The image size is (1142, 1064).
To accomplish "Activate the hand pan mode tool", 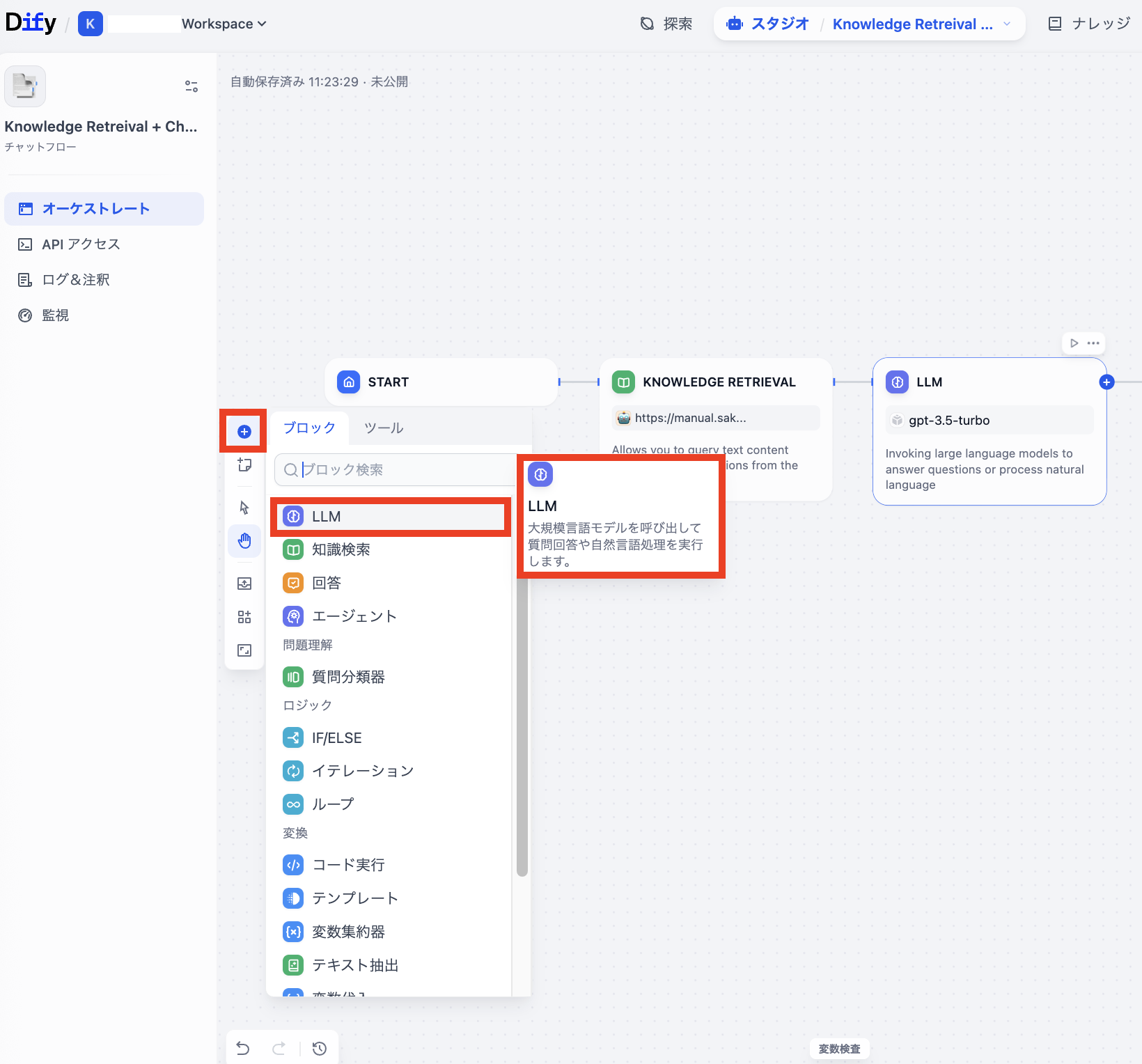I will coord(244,541).
